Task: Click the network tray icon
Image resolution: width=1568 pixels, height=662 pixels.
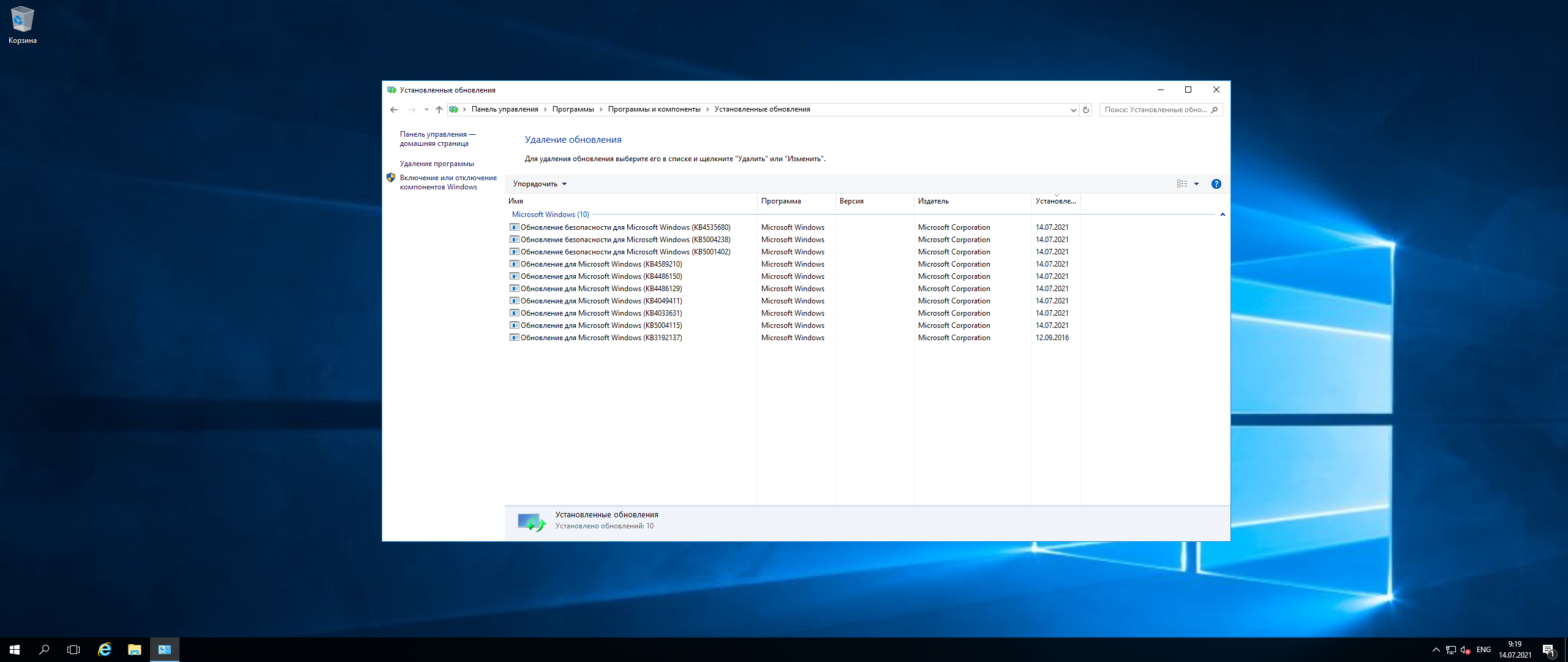Action: pyautogui.click(x=1451, y=650)
